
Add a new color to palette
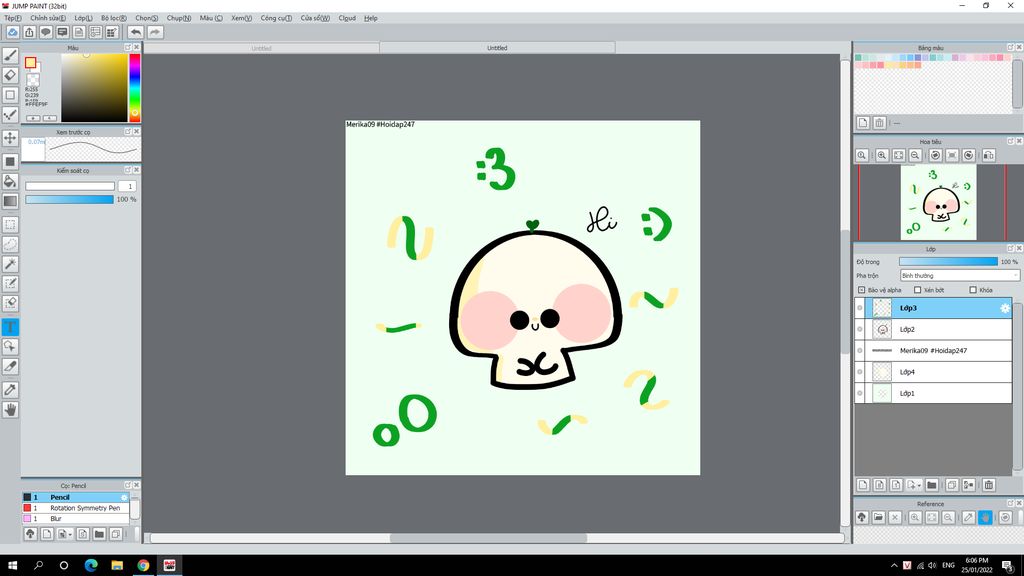[863, 123]
